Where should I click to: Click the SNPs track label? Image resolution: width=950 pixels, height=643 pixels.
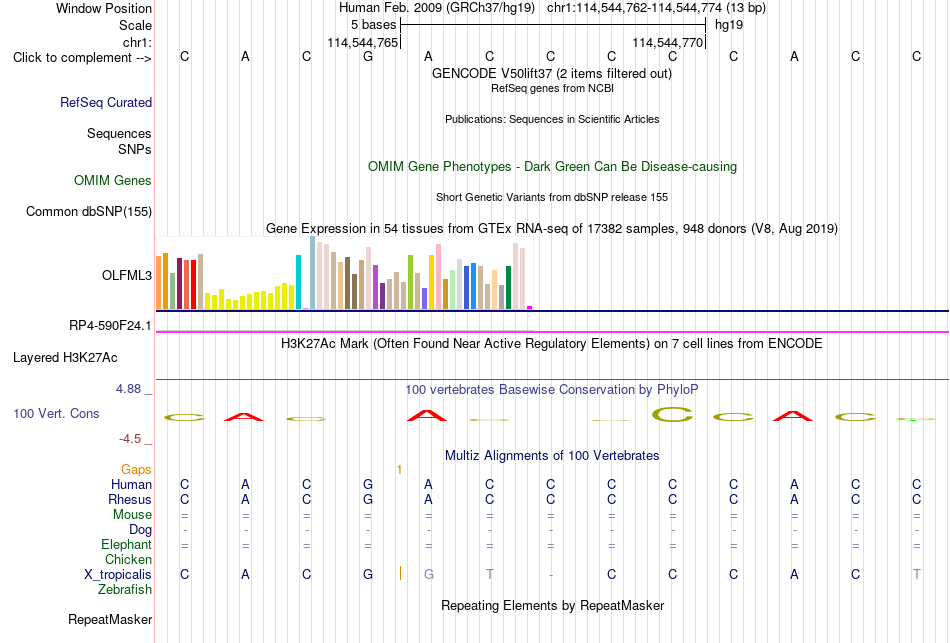click(x=135, y=149)
